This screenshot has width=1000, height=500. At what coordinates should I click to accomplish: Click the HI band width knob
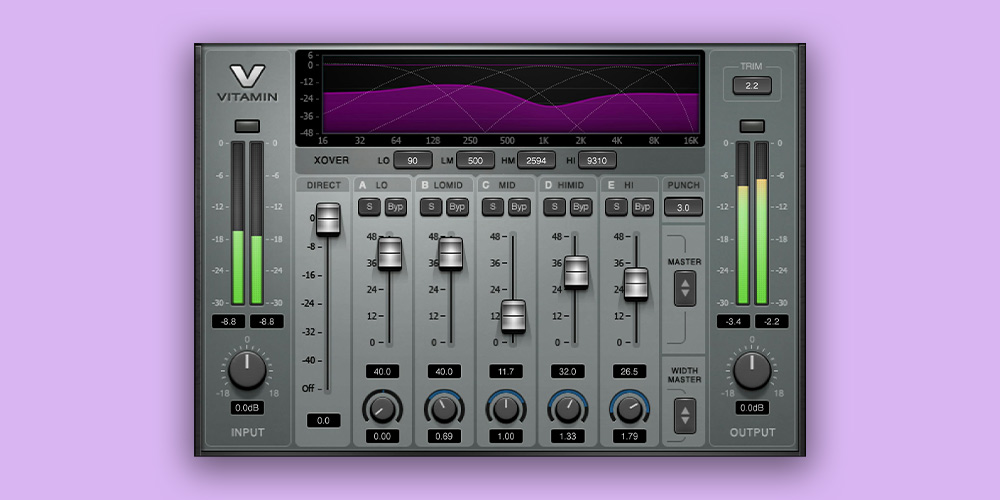tap(629, 409)
